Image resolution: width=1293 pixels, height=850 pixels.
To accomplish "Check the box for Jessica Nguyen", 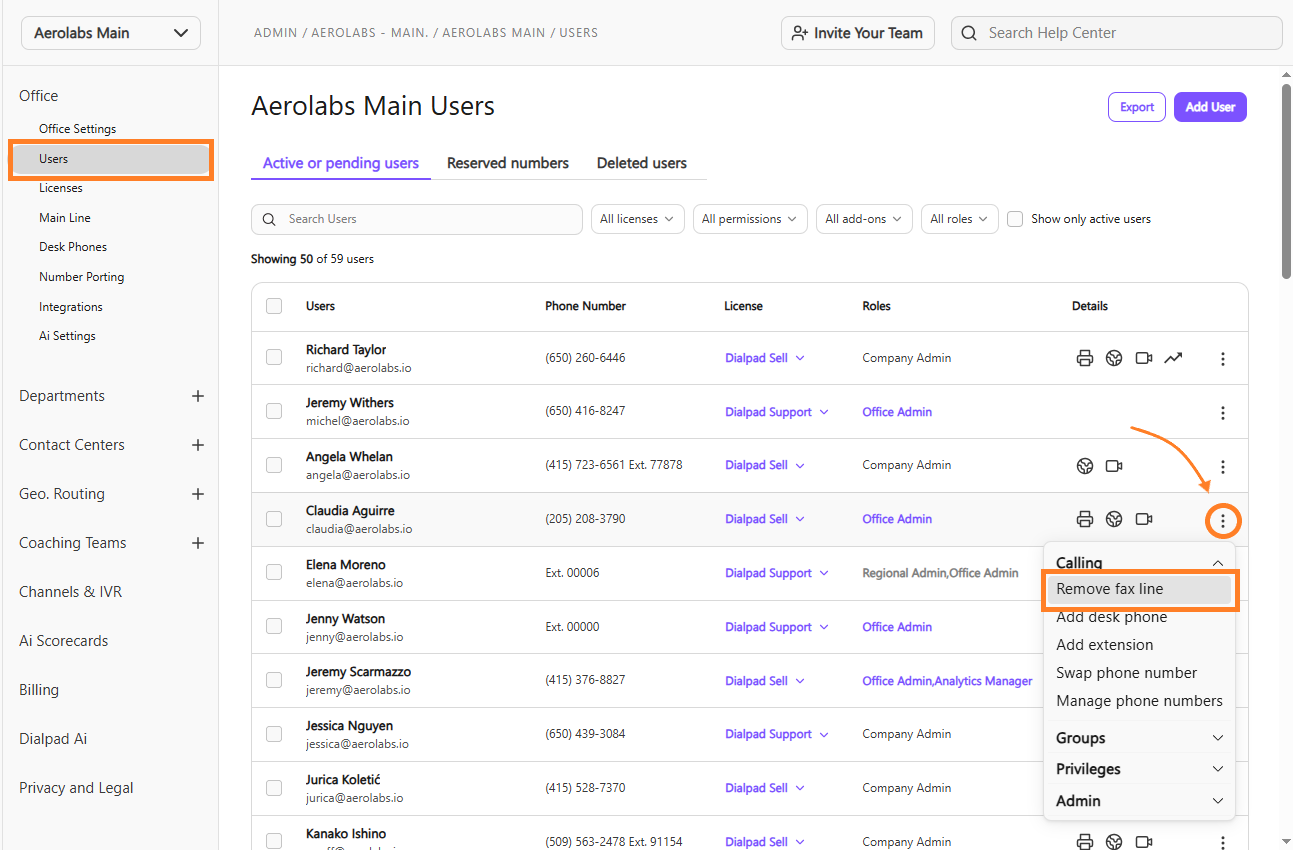I will (x=274, y=734).
